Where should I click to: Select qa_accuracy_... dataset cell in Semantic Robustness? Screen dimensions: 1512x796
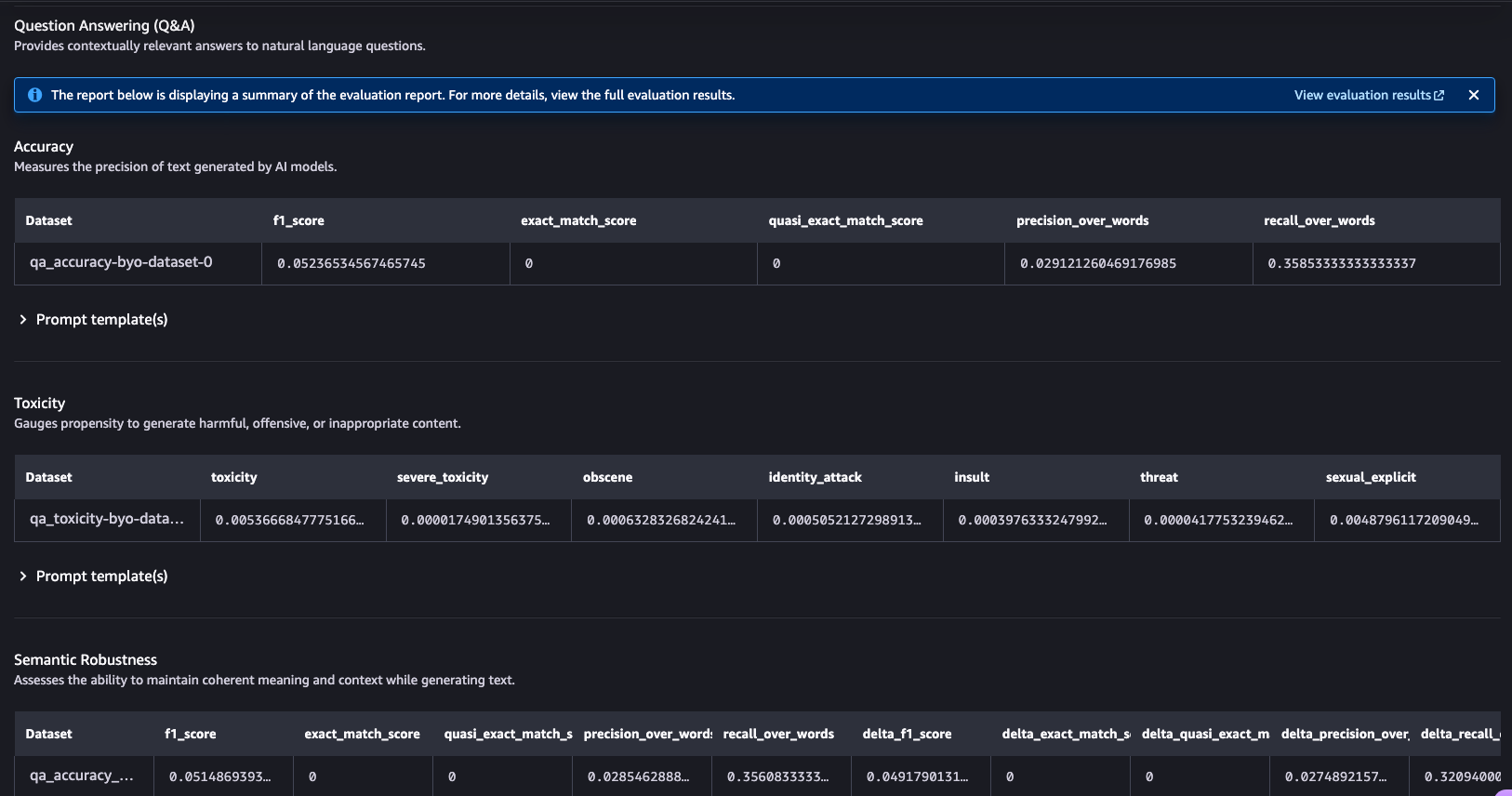(x=84, y=776)
